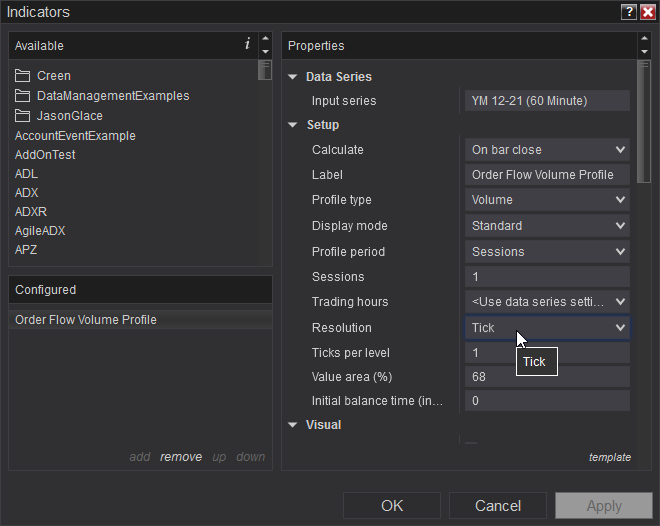The width and height of the screenshot is (660, 526).
Task: Collapse the Visual section
Action: coord(293,425)
